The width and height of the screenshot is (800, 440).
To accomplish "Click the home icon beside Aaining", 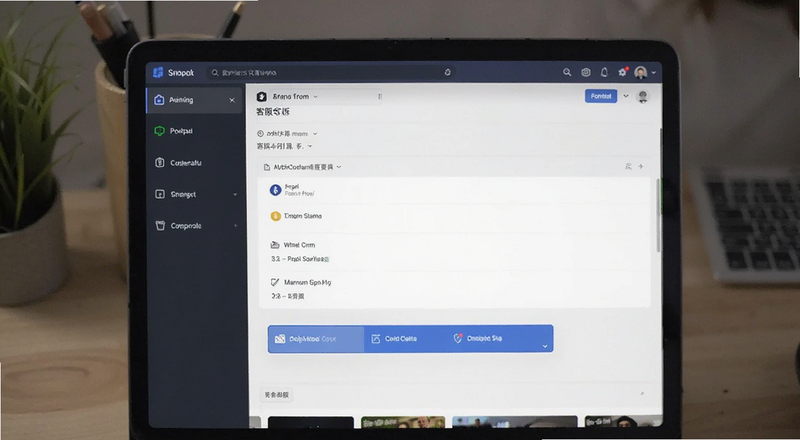I will tap(159, 100).
